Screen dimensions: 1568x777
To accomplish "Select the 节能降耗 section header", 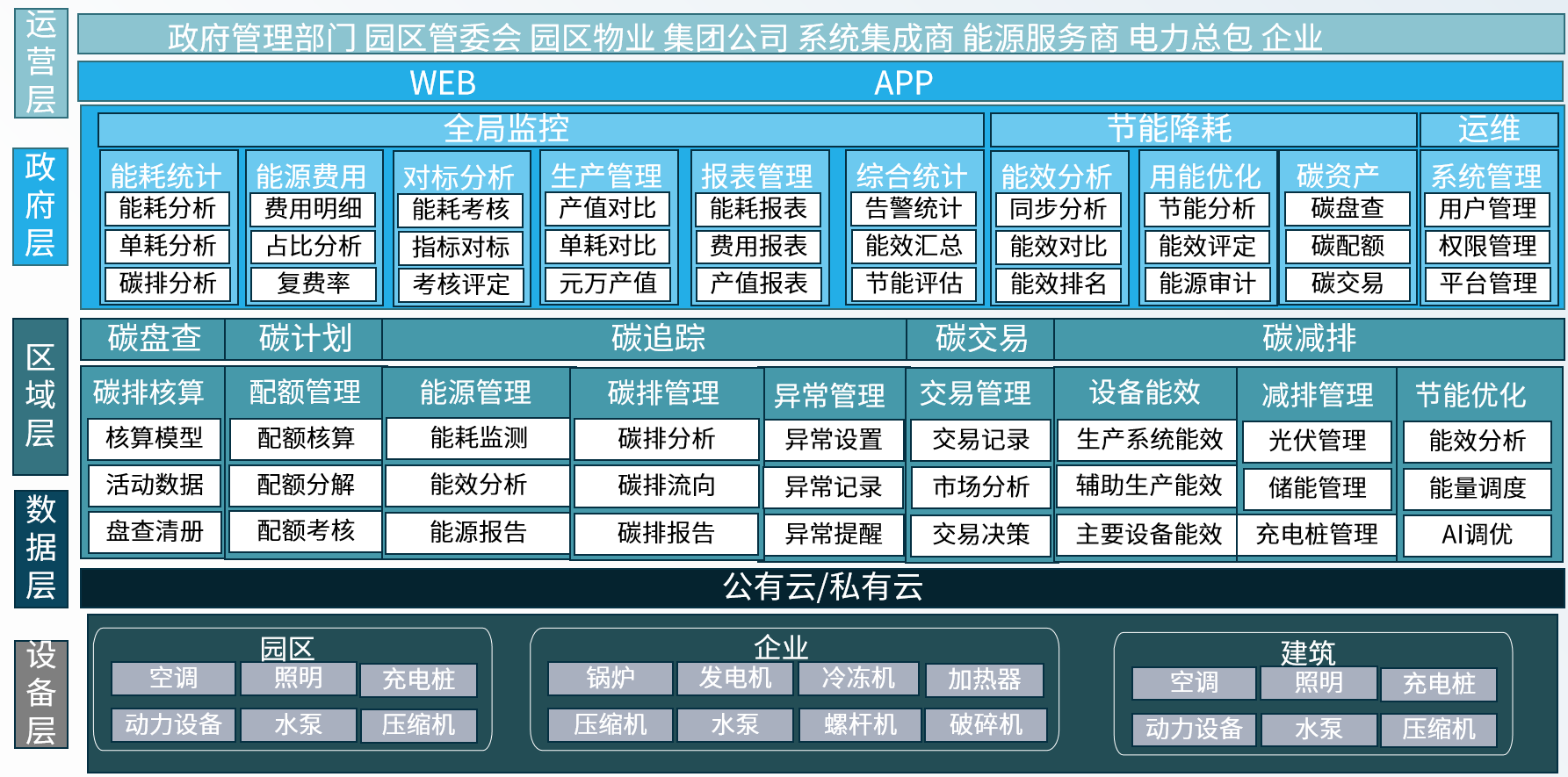I will (1203, 129).
